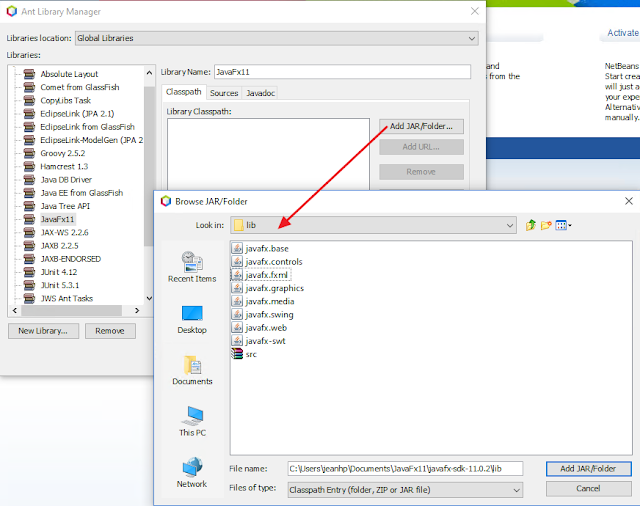
Task: Switch to Sources tab
Action: point(224,93)
